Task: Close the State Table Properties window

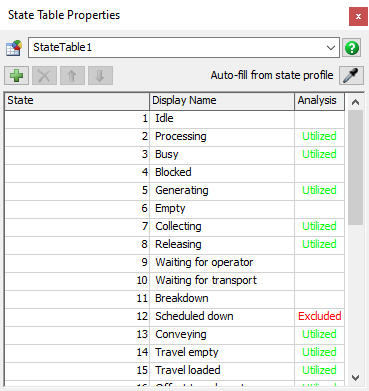Action: [358, 16]
